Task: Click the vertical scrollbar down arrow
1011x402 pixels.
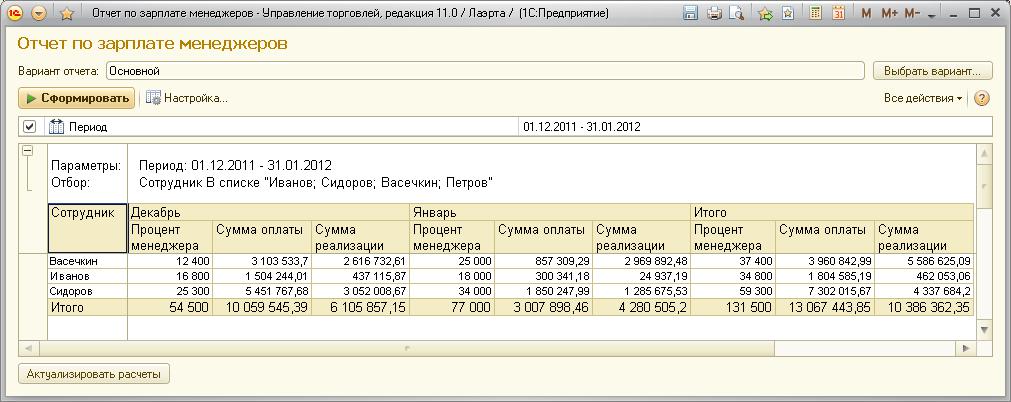Action: (984, 330)
